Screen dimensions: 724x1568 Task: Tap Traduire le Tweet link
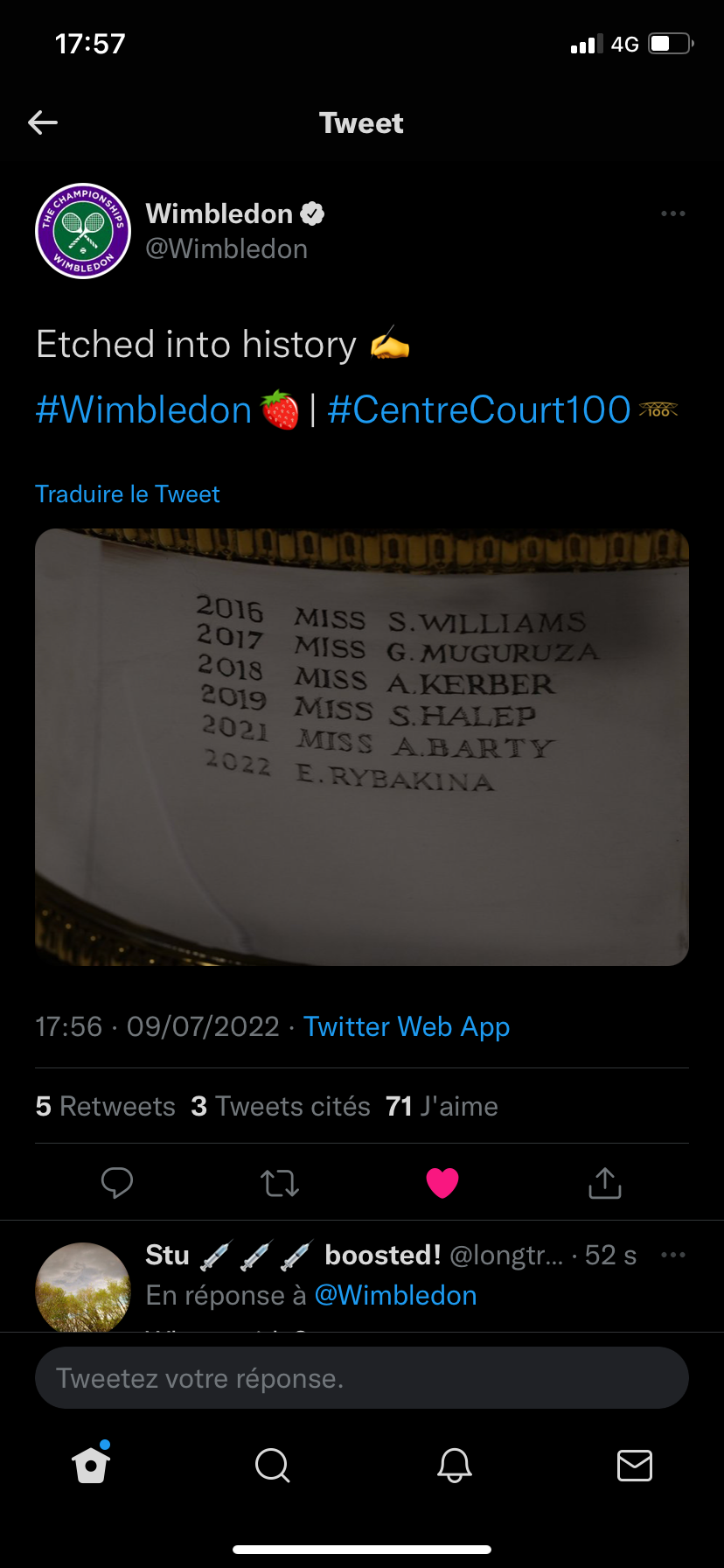[128, 493]
